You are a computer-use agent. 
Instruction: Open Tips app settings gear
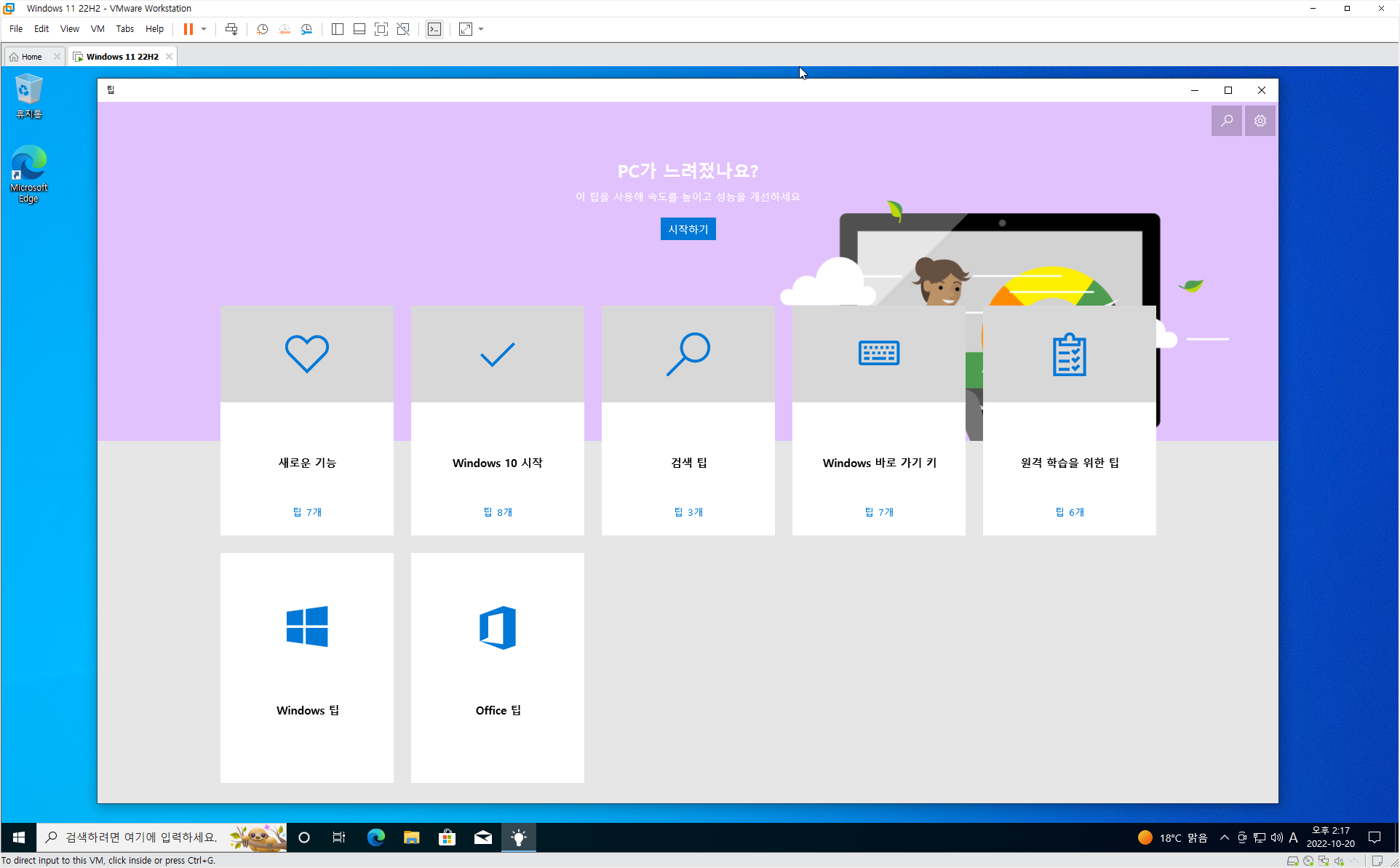(1260, 121)
